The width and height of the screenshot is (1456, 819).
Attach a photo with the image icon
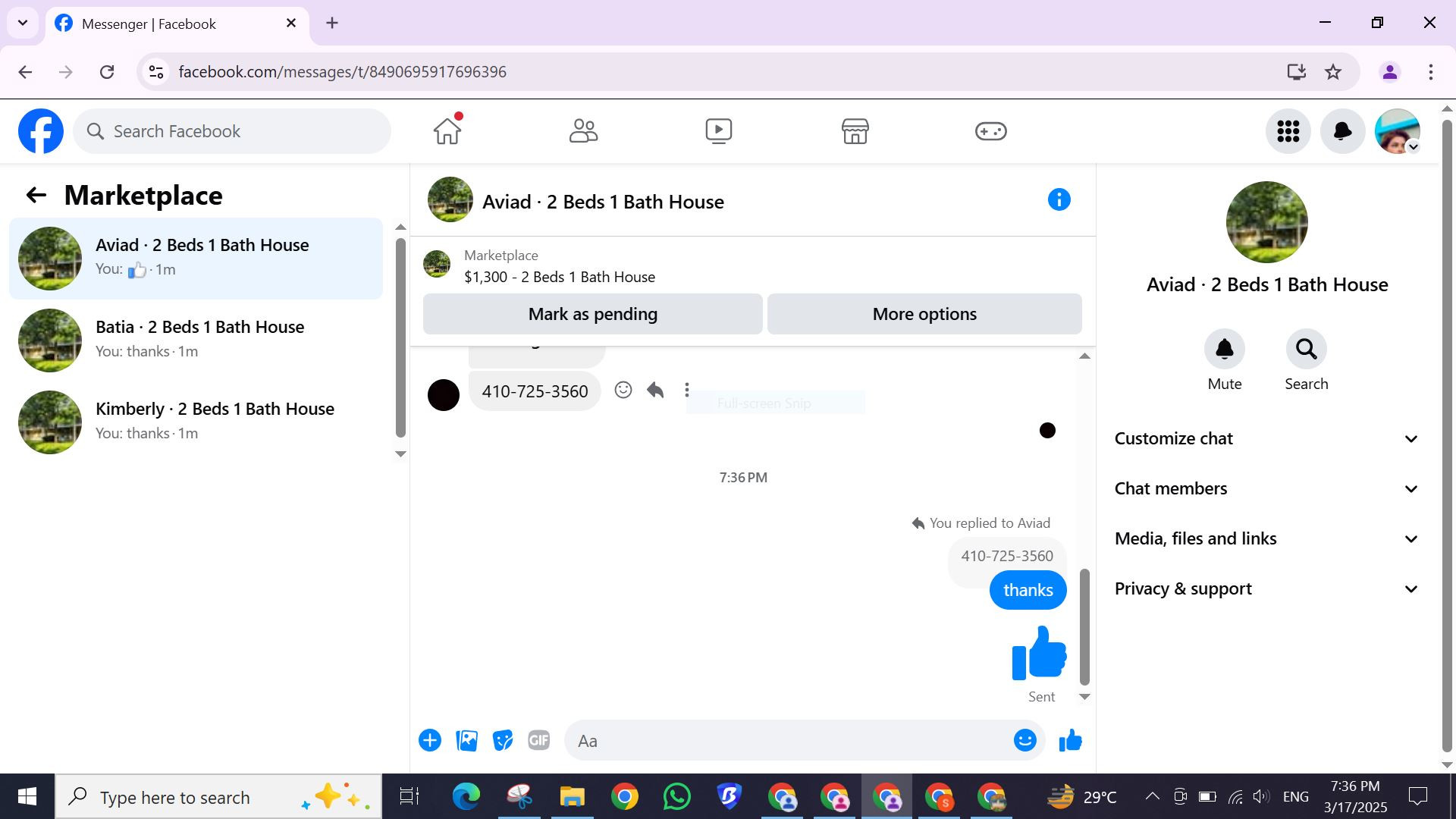click(x=466, y=740)
